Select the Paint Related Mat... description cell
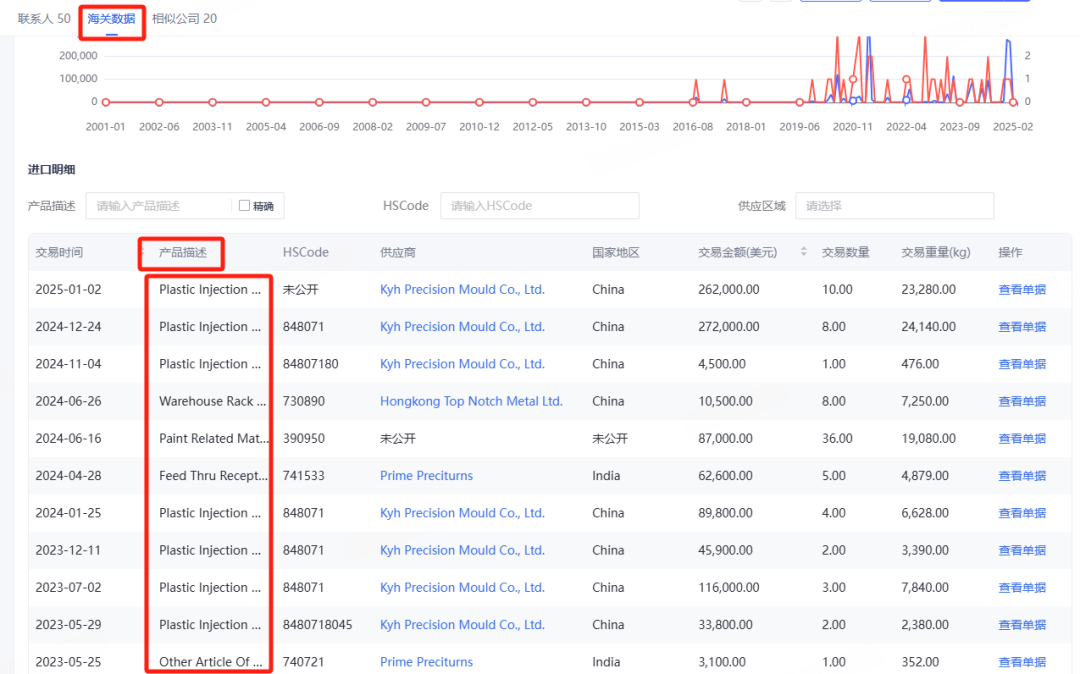Viewport: 1080px width, 674px height. click(x=214, y=438)
